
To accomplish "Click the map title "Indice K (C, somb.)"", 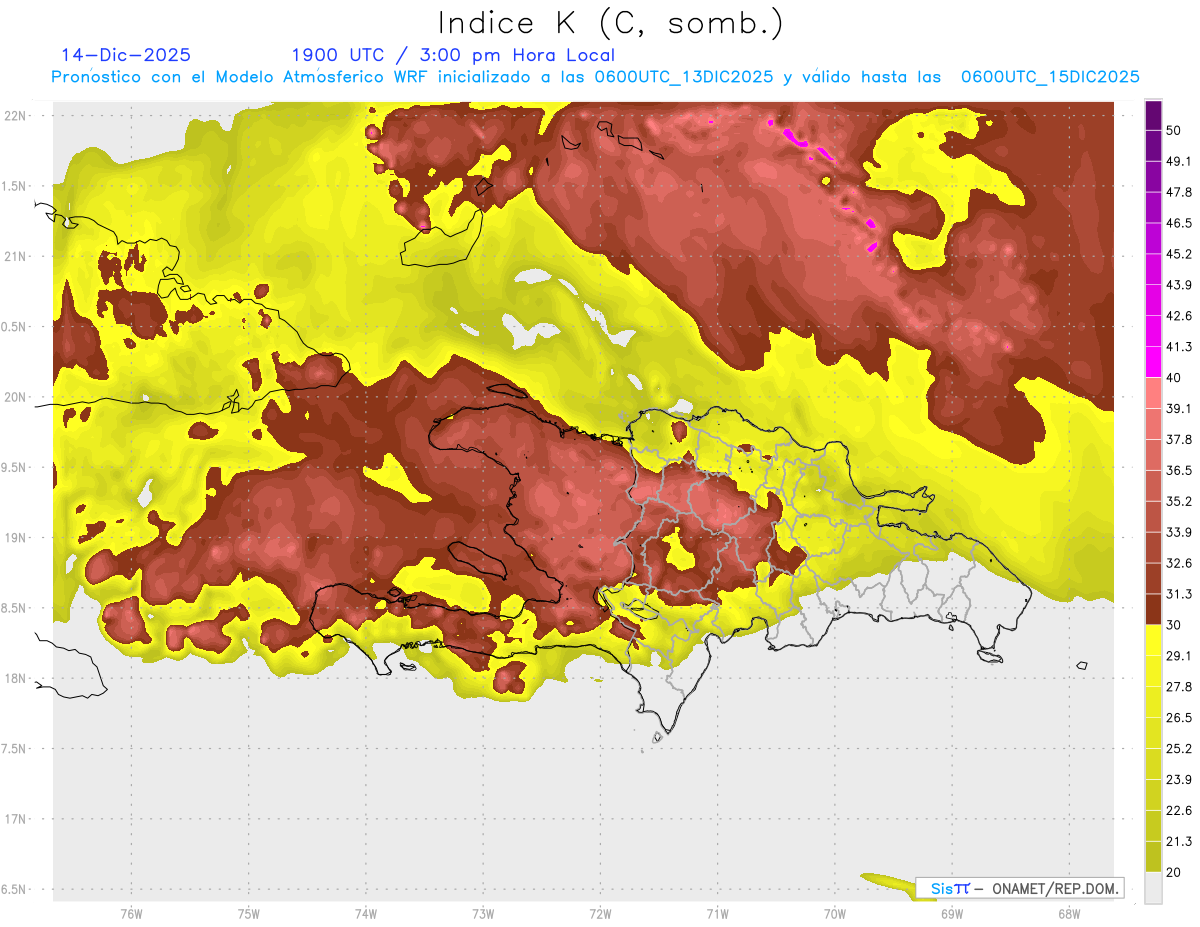I will pyautogui.click(x=611, y=23).
